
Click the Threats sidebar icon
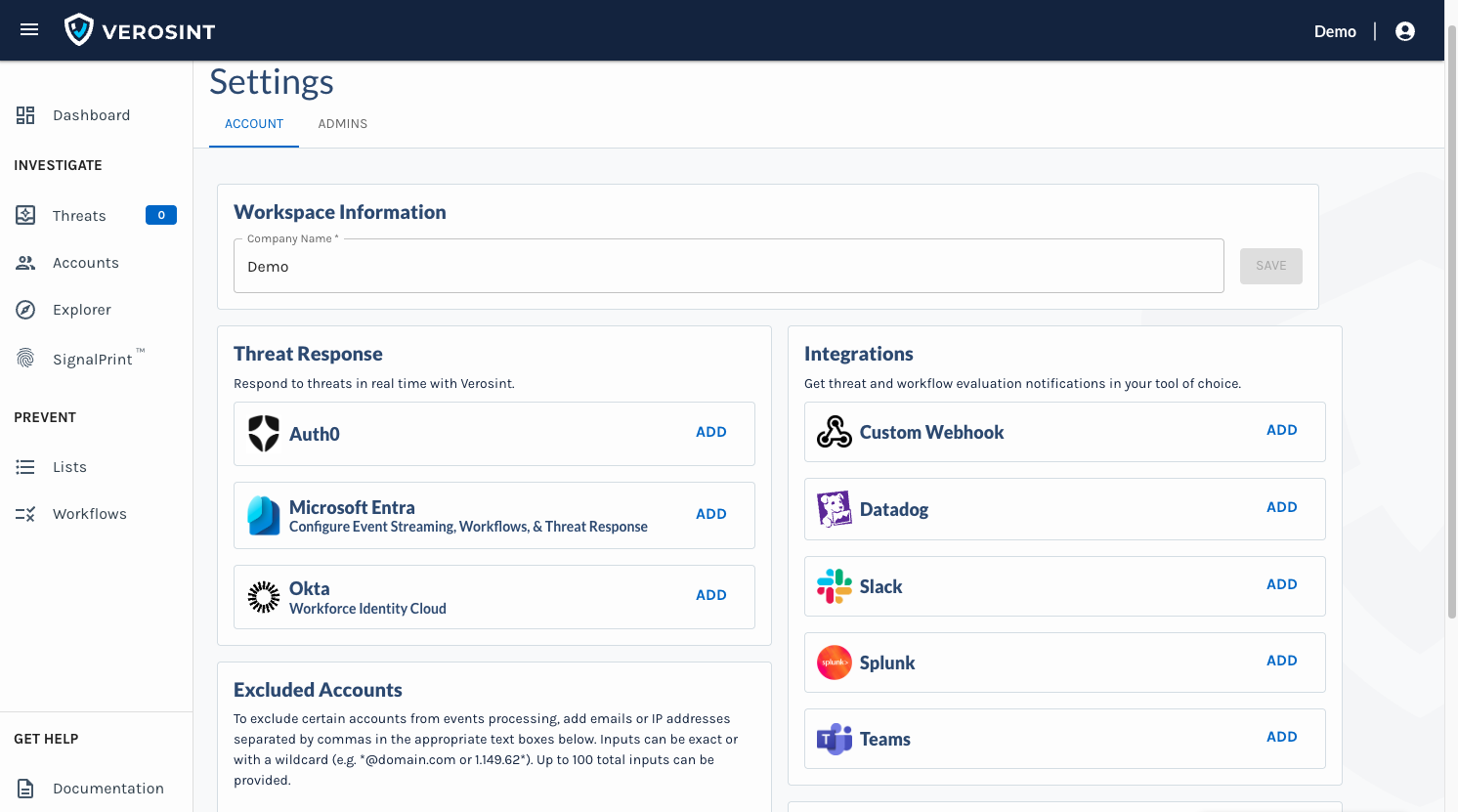click(x=25, y=215)
